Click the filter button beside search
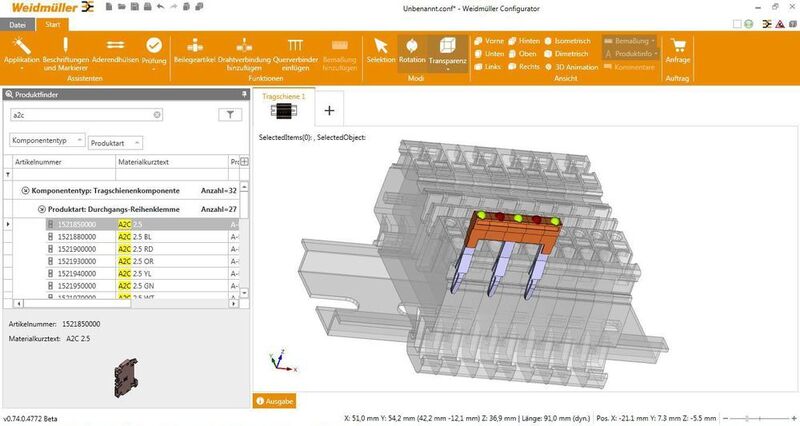 230,115
